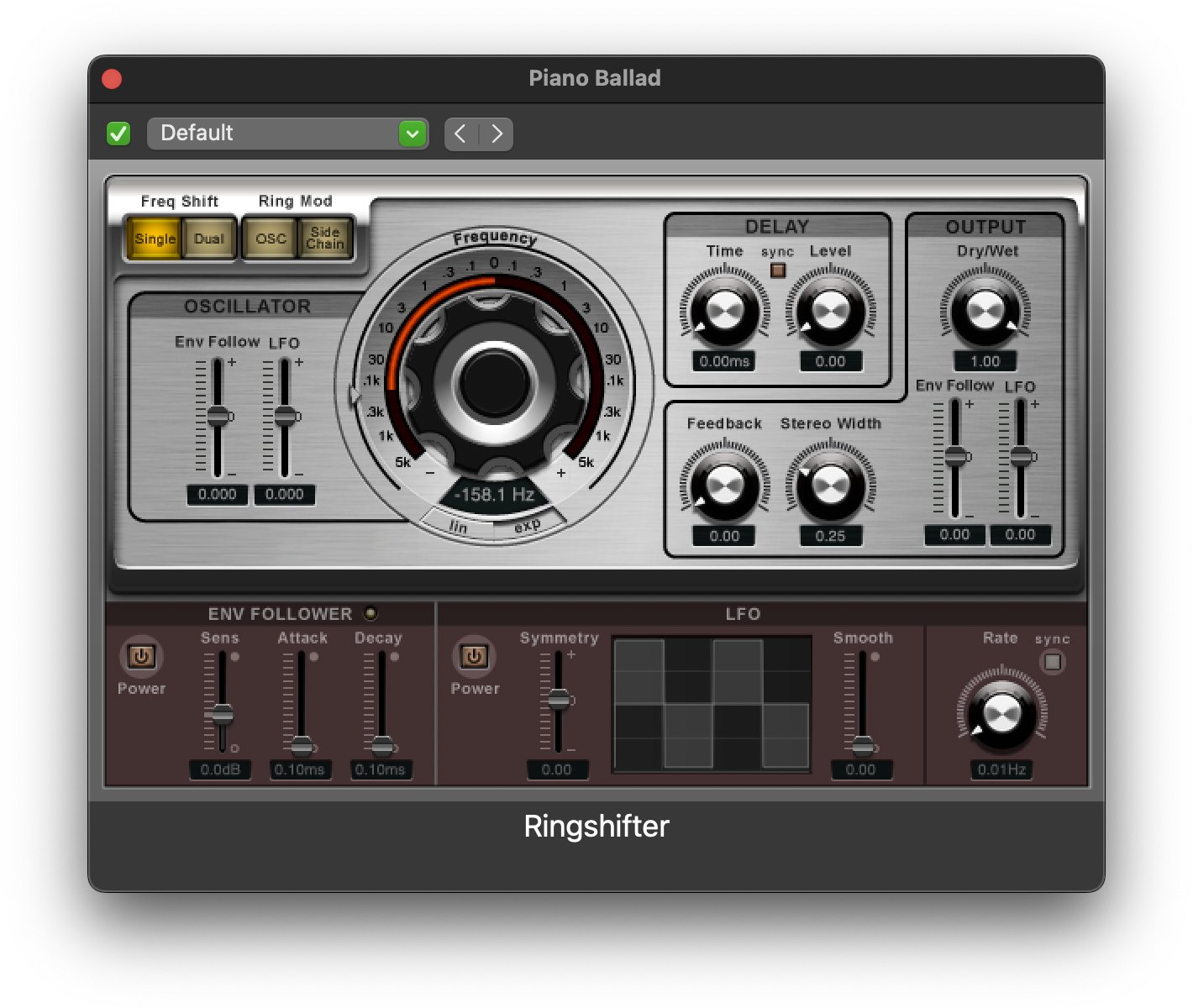Click the Oscillator Env Follow slider handle
This screenshot has height=1008, width=1193.
tap(218, 416)
